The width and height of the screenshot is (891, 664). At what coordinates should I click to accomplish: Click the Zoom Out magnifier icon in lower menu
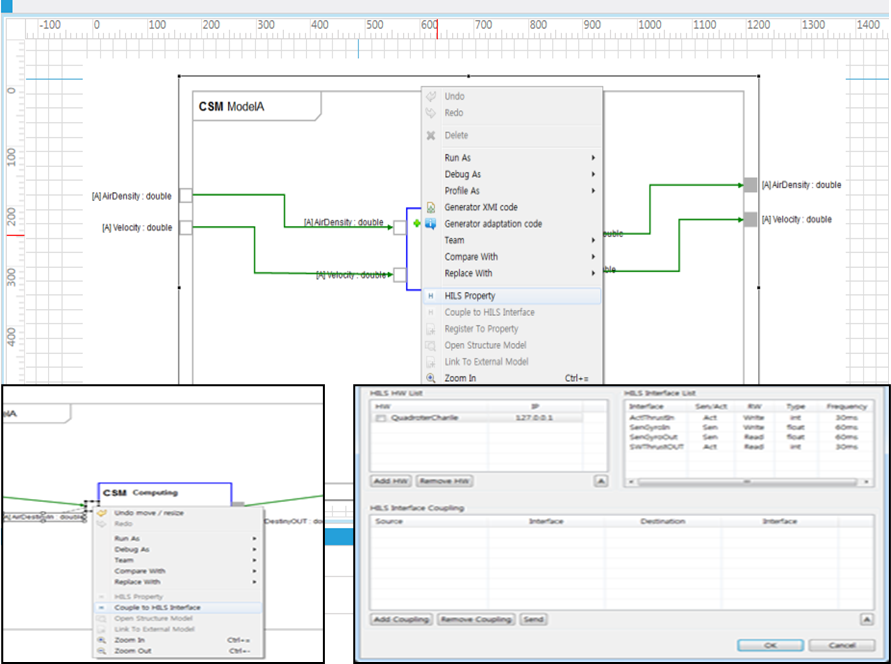pyautogui.click(x=102, y=650)
